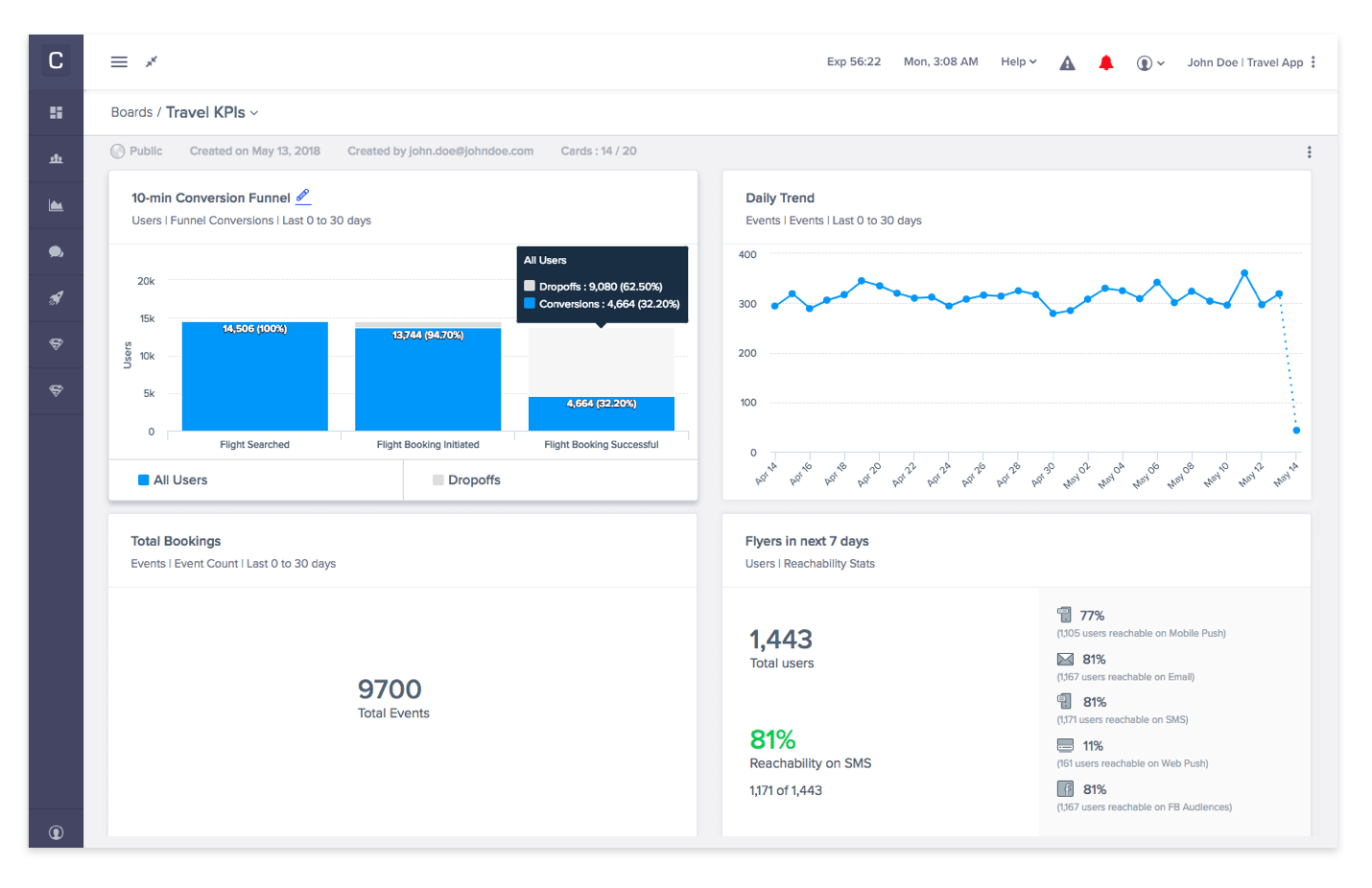Open the hamburger navigation menu

point(118,61)
